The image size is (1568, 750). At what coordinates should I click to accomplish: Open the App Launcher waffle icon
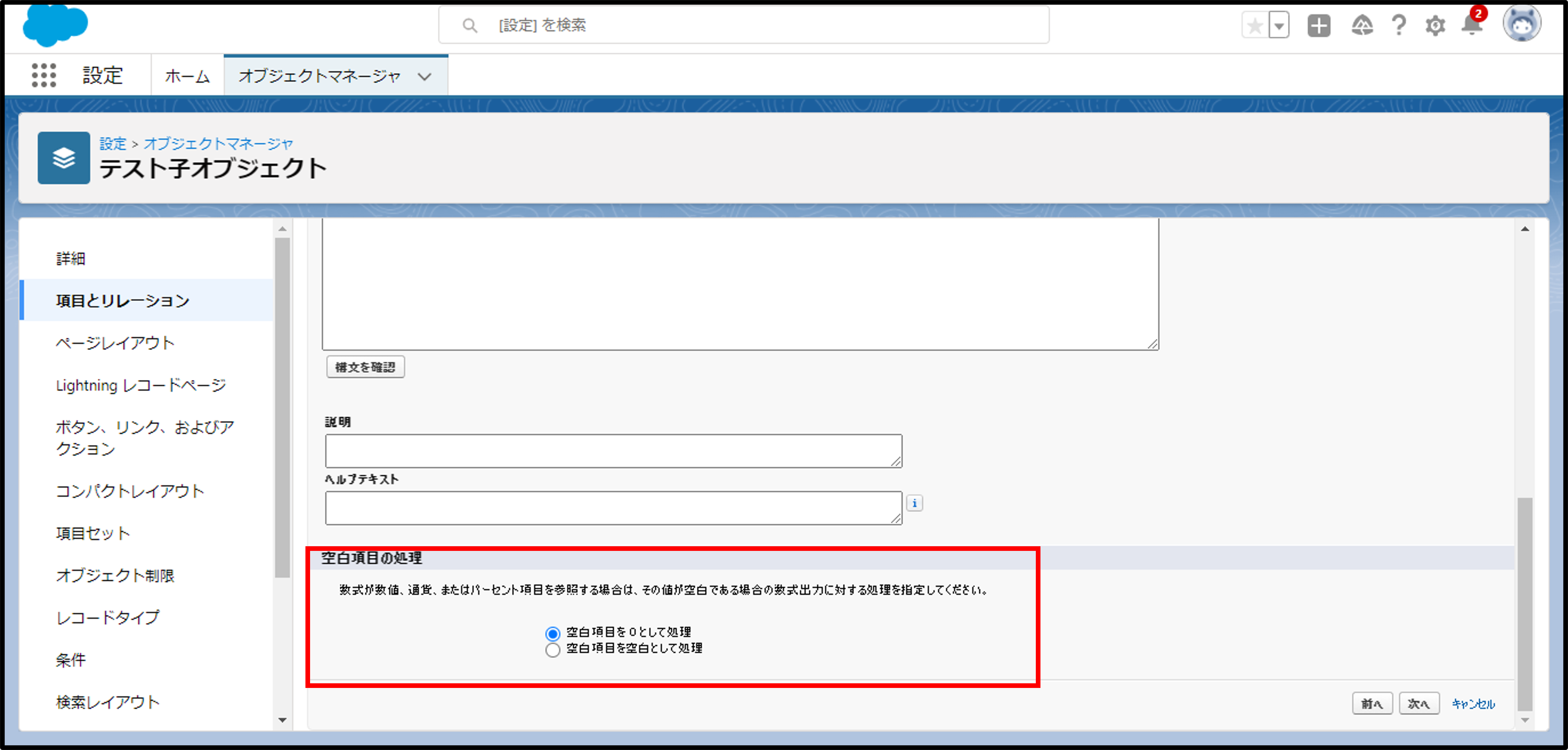click(44, 75)
